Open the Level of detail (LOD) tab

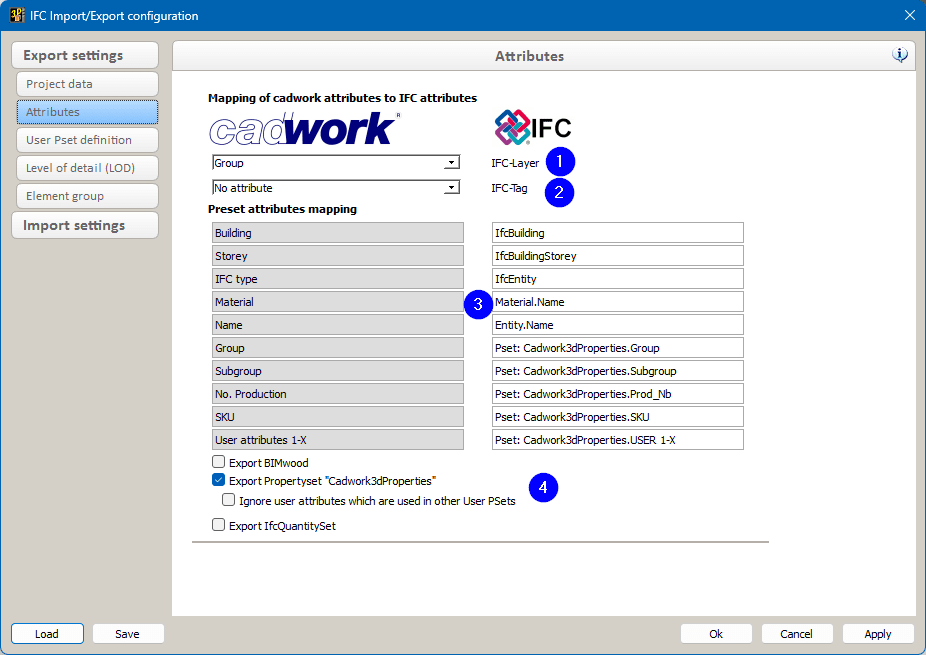pos(87,168)
